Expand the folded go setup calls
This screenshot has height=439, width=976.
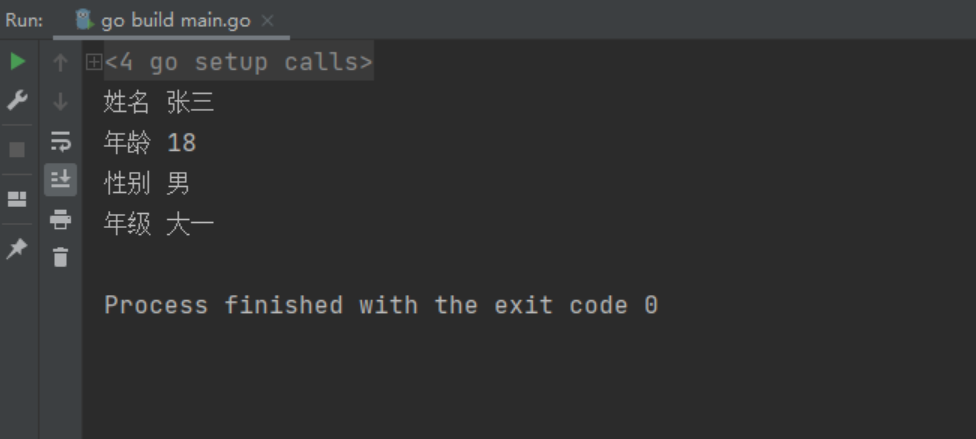click(x=94, y=62)
